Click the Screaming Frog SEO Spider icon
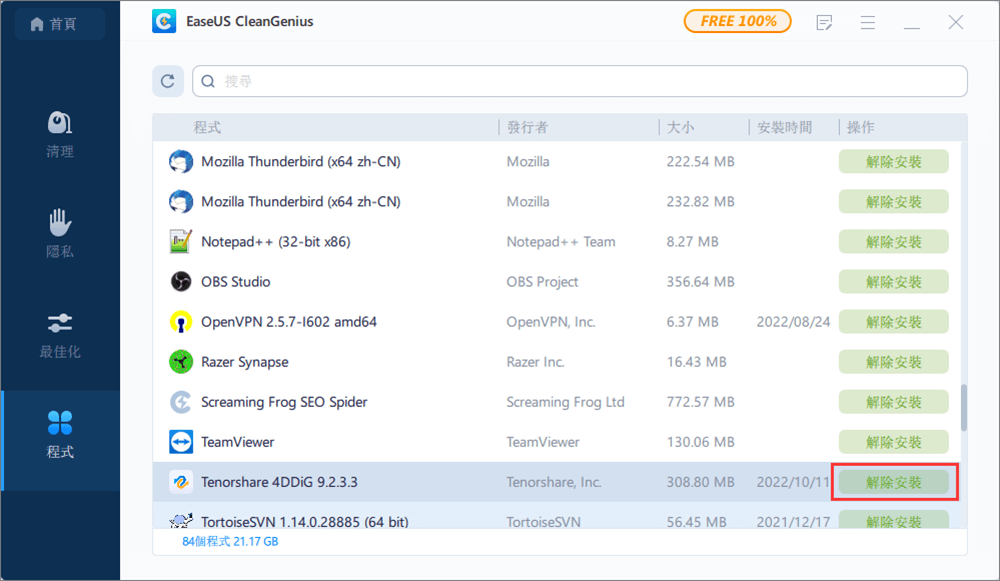This screenshot has width=1000, height=581. point(181,402)
